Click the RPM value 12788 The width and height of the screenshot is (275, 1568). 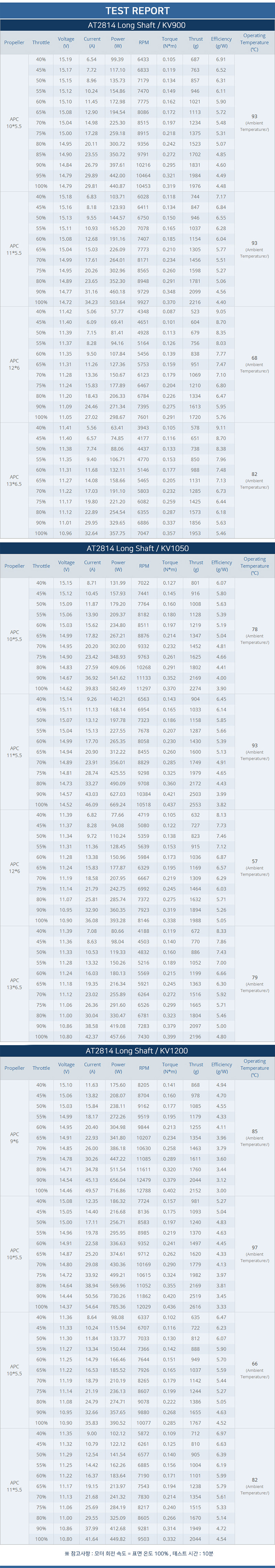[x=144, y=1190]
